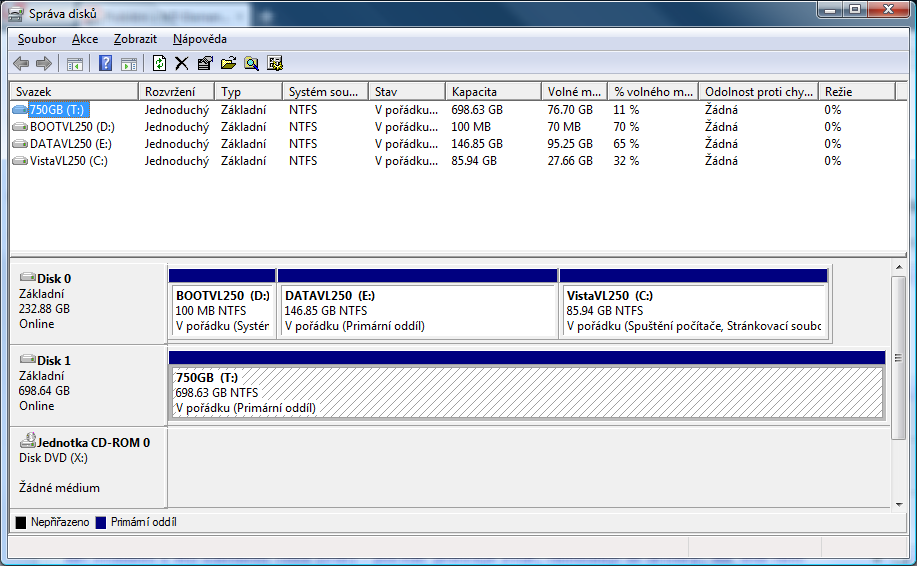Open the Akce menu
This screenshot has width=917, height=566.
tap(85, 39)
